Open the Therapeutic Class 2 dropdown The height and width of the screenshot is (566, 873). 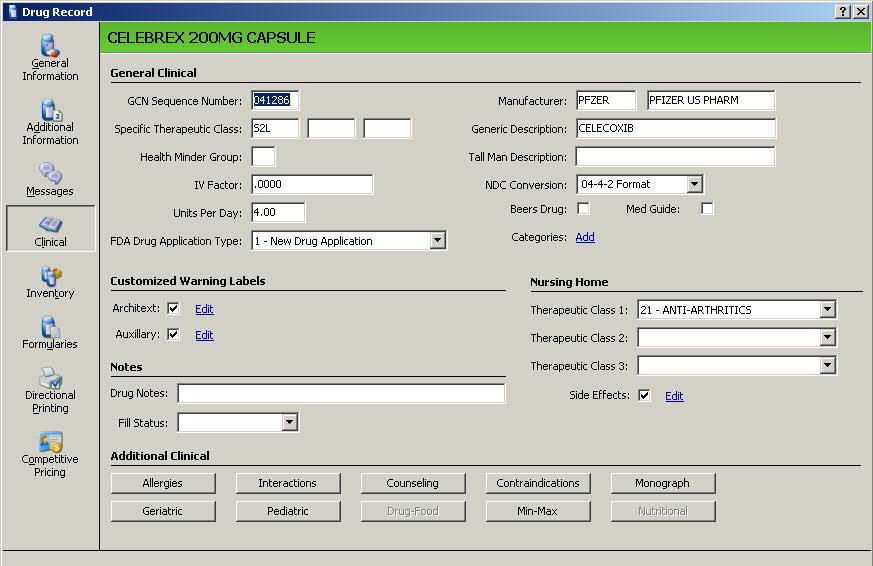pyautogui.click(x=828, y=337)
